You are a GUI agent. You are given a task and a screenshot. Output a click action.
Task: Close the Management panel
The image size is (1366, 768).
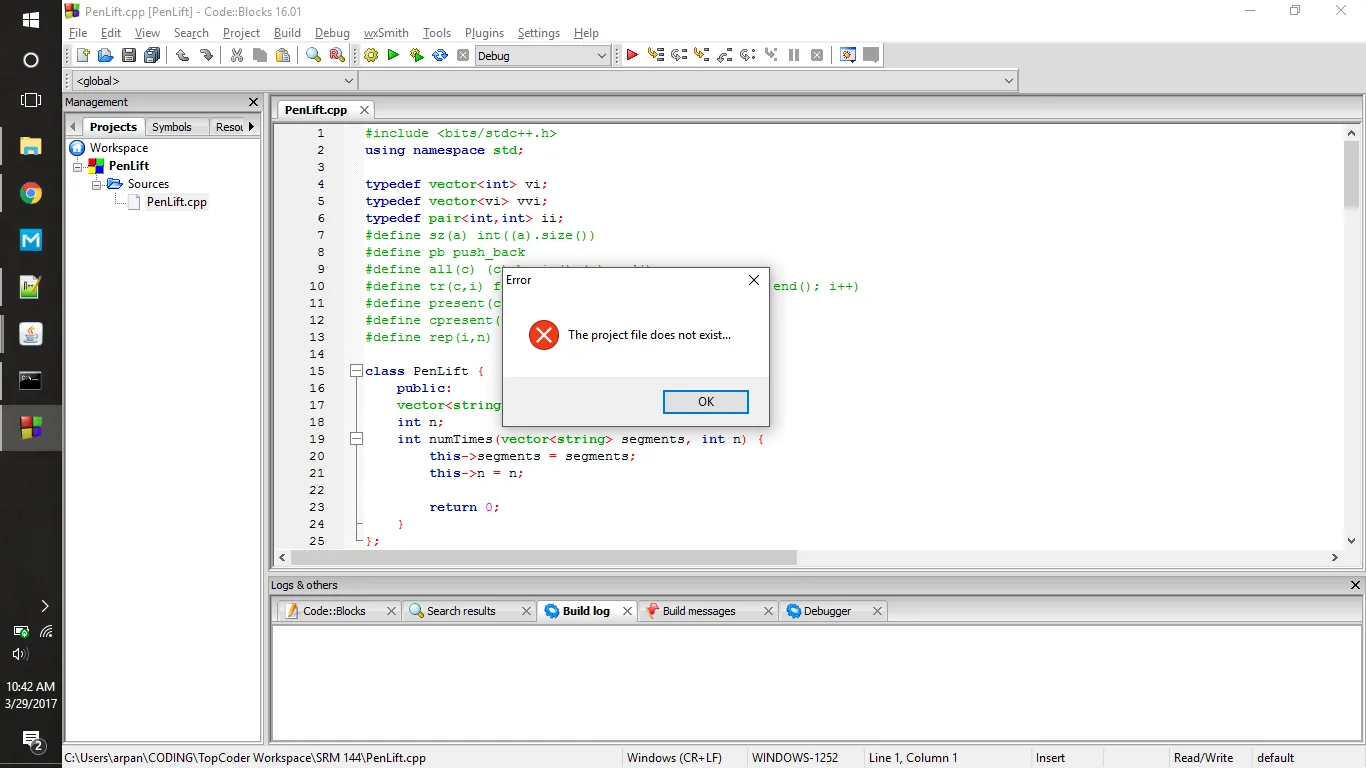253,102
